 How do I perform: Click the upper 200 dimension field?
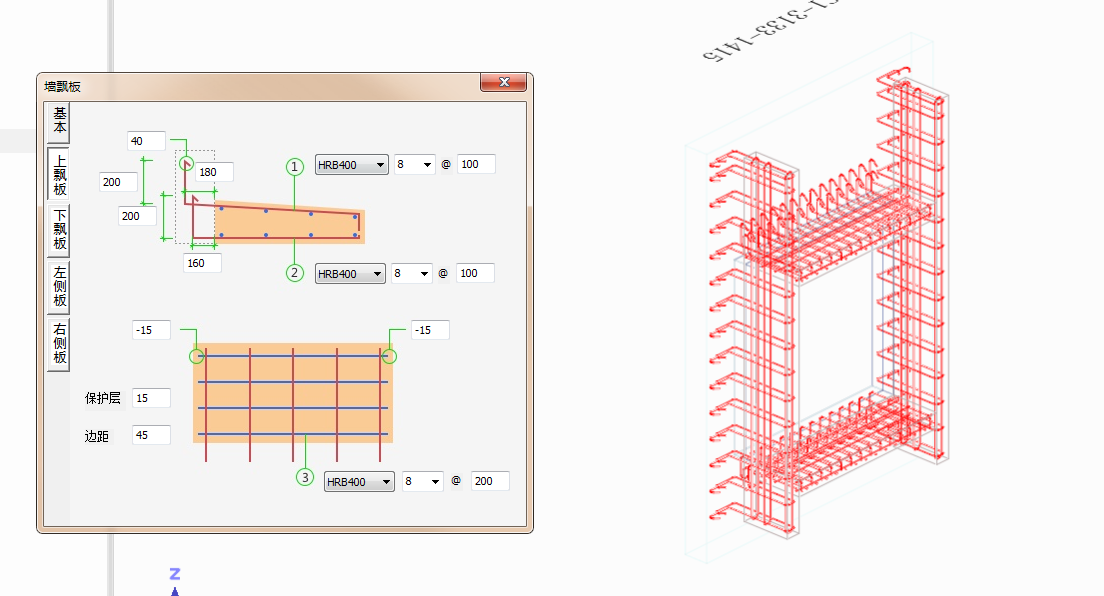[118, 182]
